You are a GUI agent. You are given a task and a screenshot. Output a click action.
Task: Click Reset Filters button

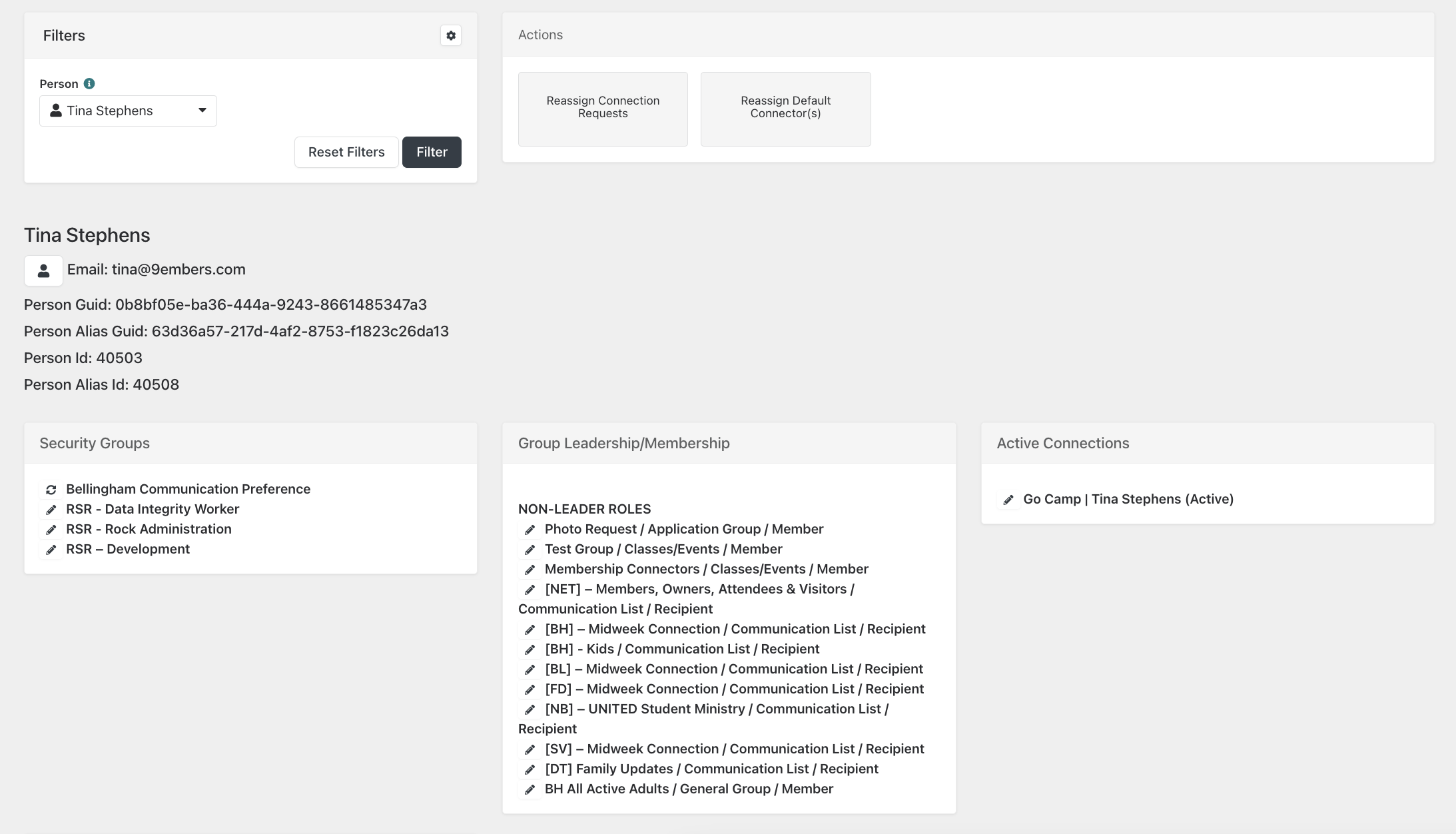click(346, 152)
